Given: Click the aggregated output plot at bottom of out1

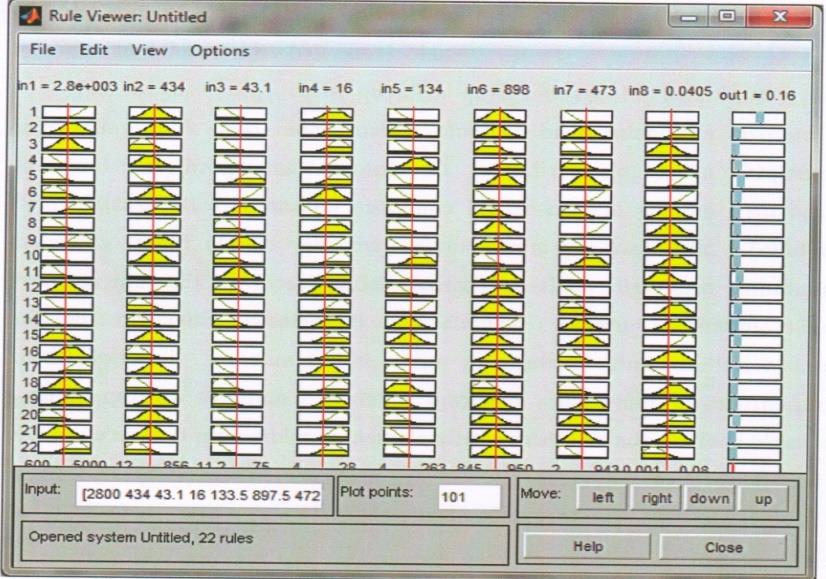Looking at the screenshot, I should coord(755,467).
